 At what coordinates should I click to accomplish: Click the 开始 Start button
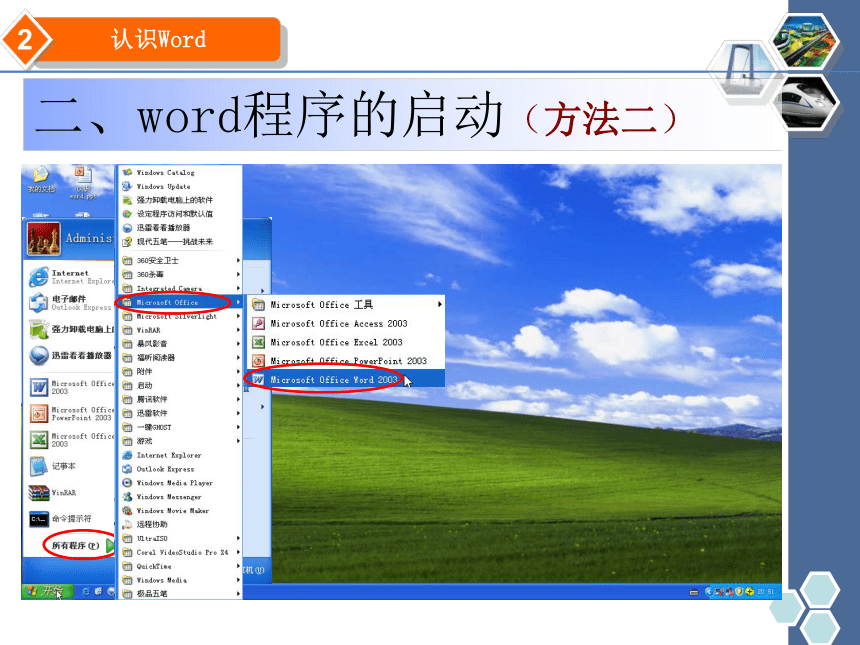pyautogui.click(x=48, y=591)
